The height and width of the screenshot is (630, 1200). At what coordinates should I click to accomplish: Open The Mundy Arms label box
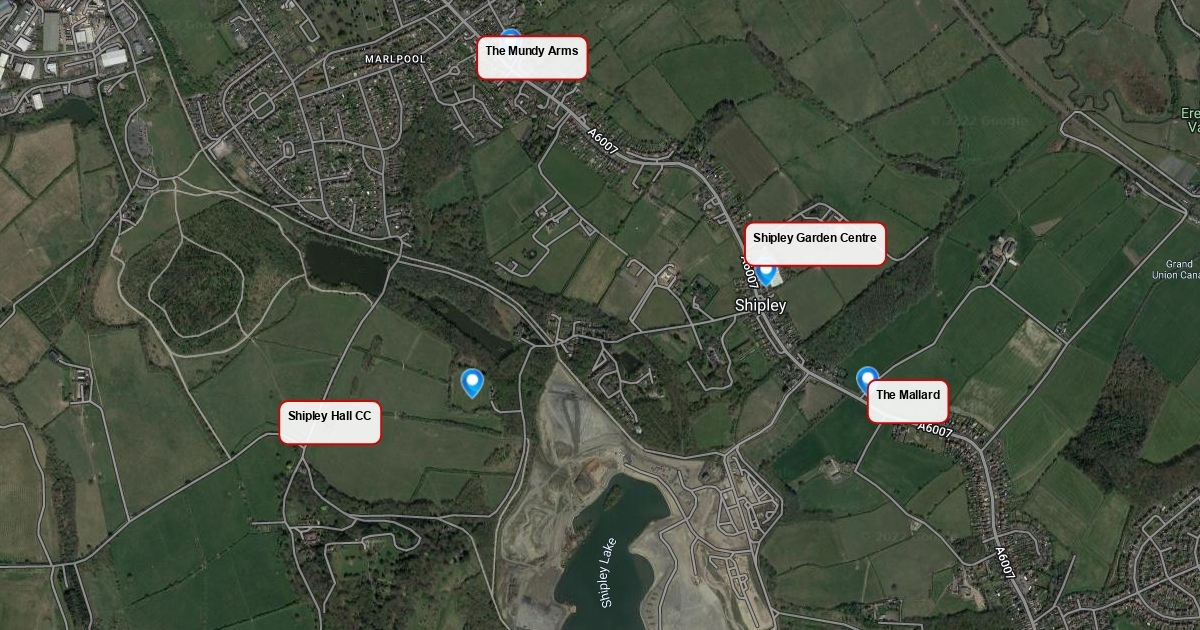tap(531, 58)
